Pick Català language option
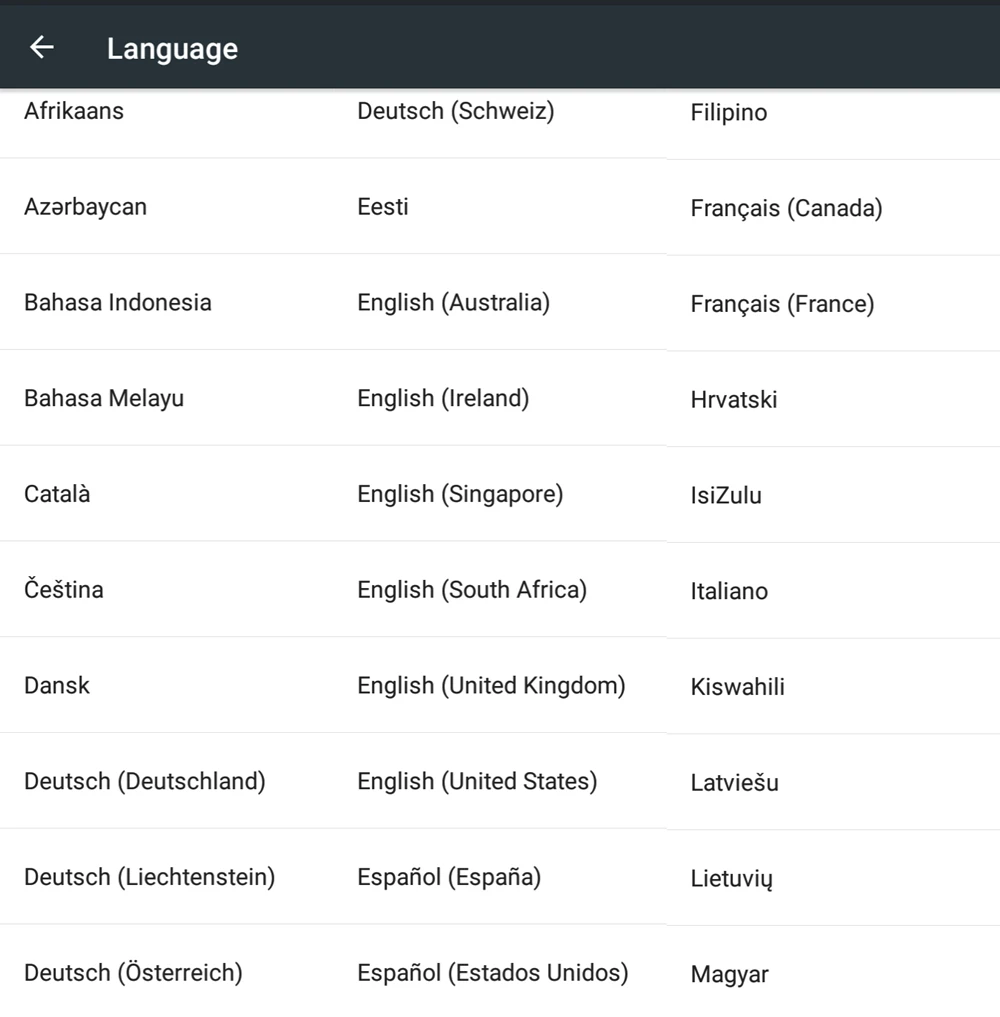 57,494
